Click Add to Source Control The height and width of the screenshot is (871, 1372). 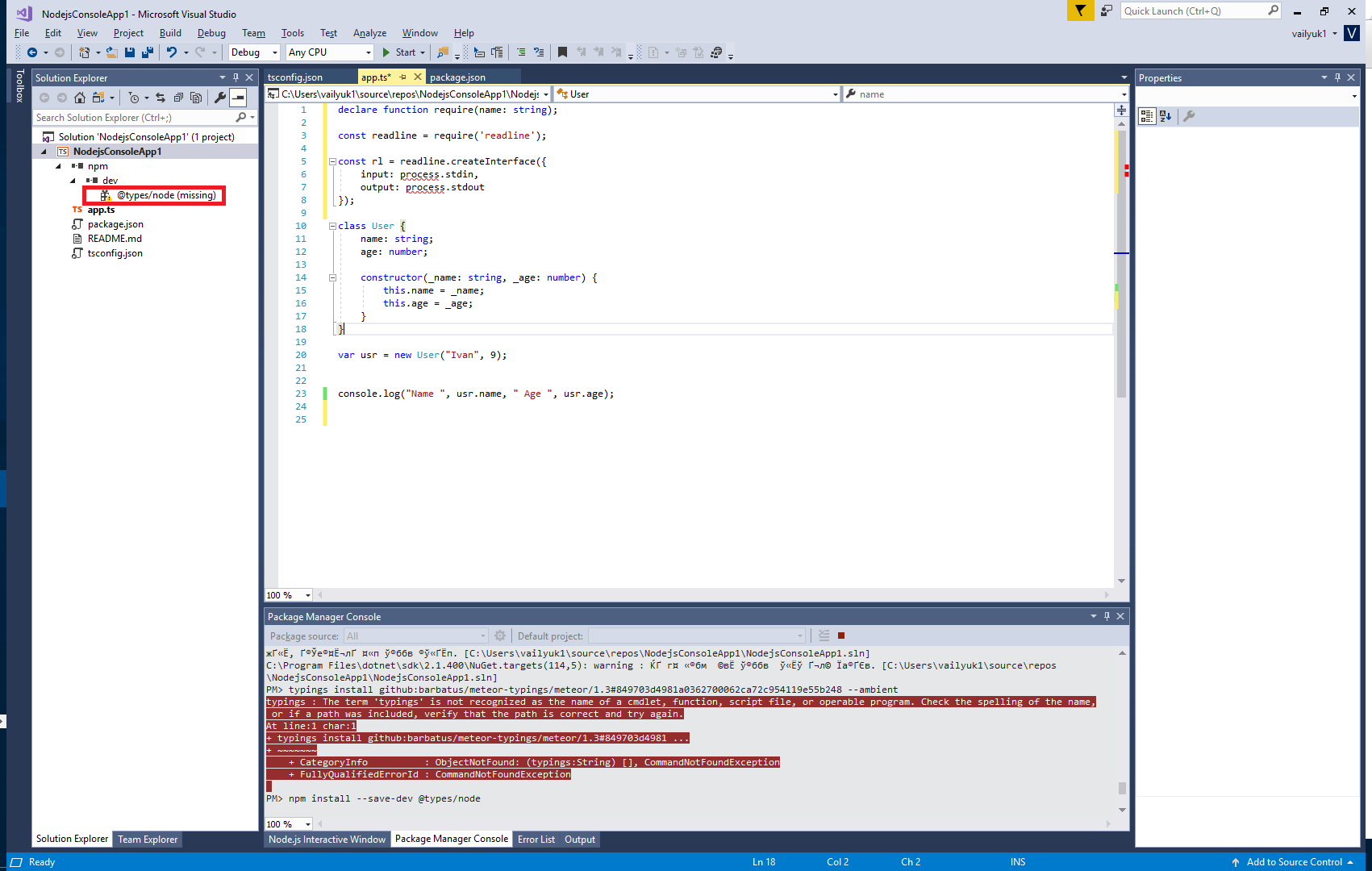click(x=1292, y=862)
